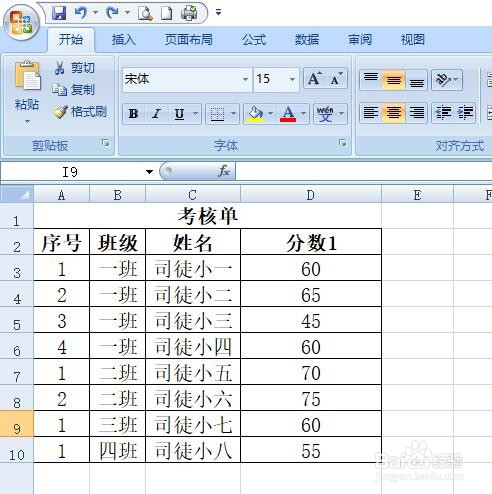Viewport: 492px width, 494px height.
Task: Open the text orientation button
Action: point(447,80)
